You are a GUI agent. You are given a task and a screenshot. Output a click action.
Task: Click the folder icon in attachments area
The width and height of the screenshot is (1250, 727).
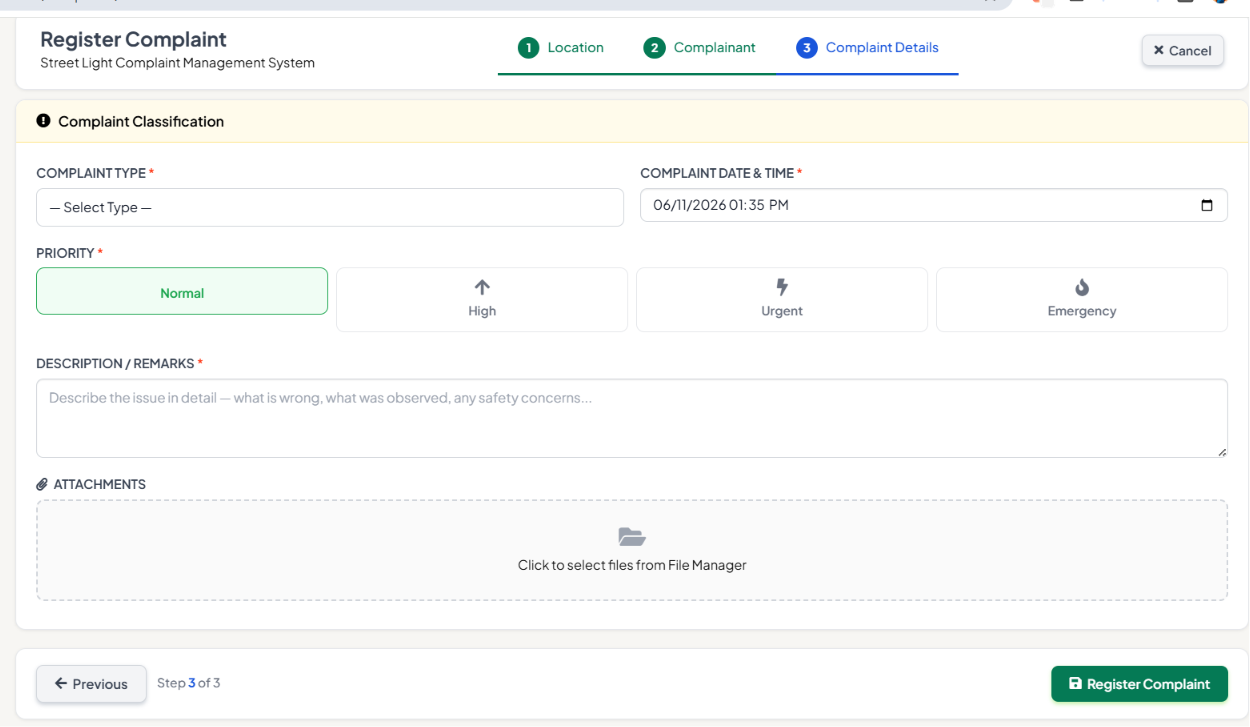[632, 537]
